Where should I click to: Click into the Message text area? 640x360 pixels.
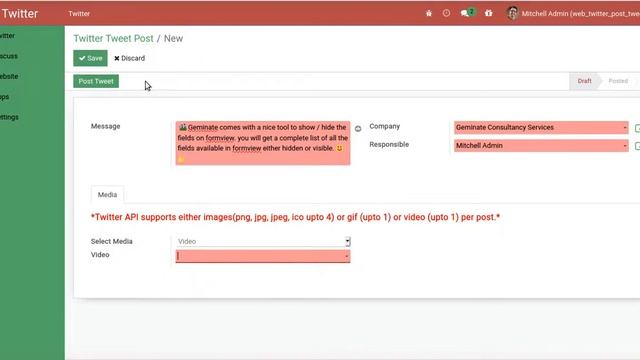click(x=263, y=143)
